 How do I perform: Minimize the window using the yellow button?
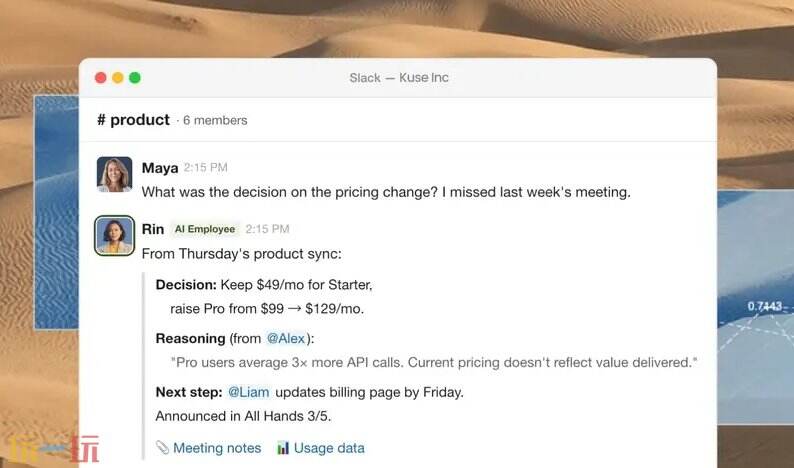(x=118, y=78)
